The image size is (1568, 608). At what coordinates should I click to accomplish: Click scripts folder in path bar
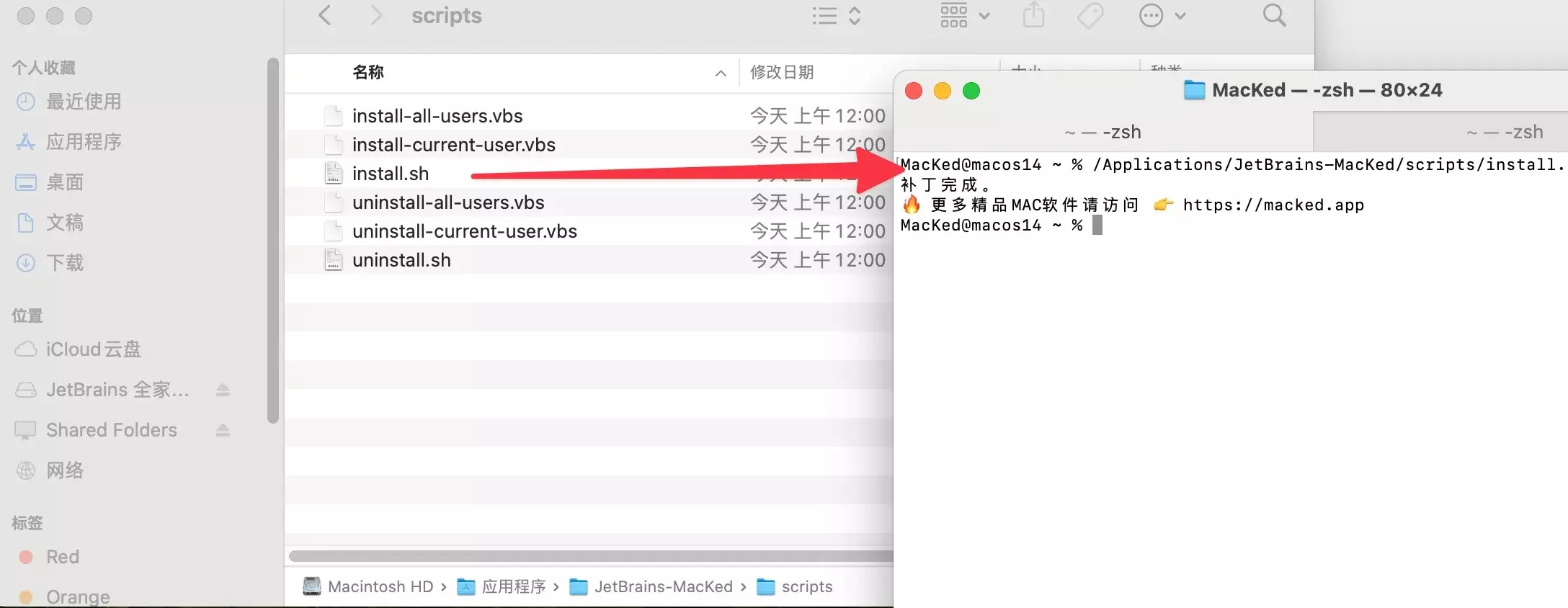795,586
